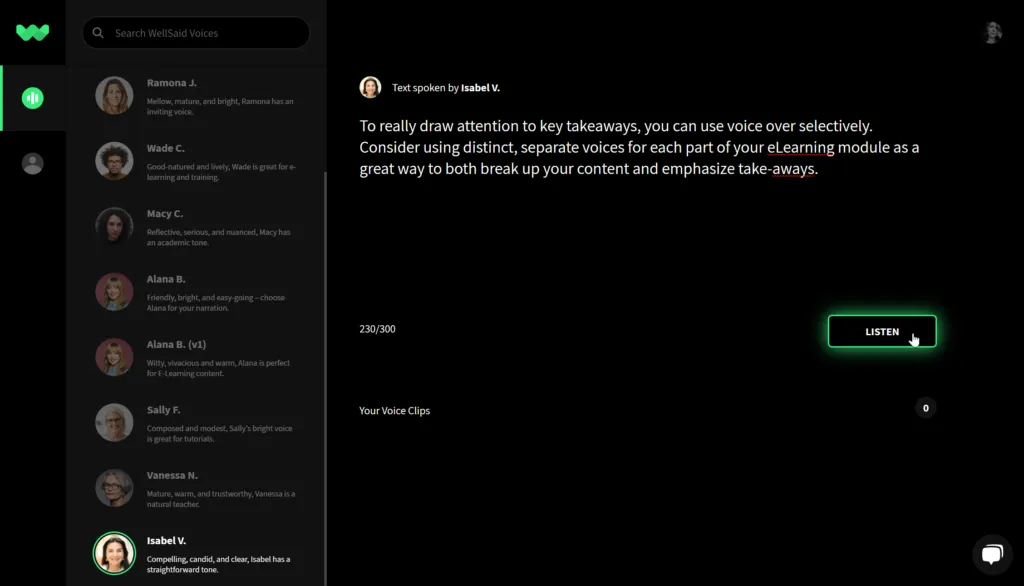This screenshot has width=1024, height=586.
Task: Click 'Good-natured and lively' description
Action: [221, 172]
